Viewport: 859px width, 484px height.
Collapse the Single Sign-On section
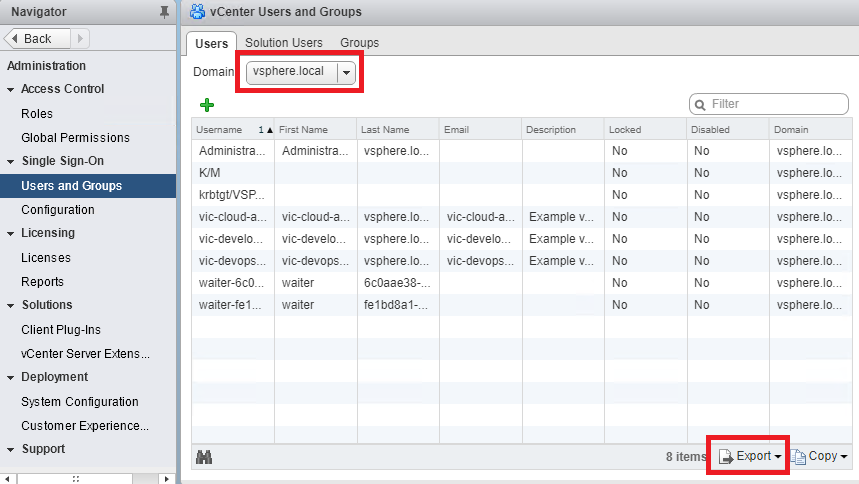[x=10, y=162]
